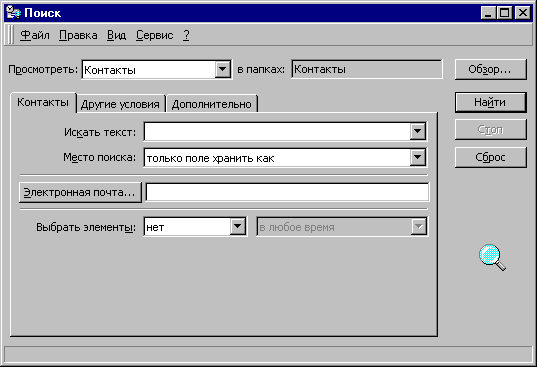The image size is (537, 367).
Task: Focus the Электронная почта text field
Action: pyautogui.click(x=287, y=192)
